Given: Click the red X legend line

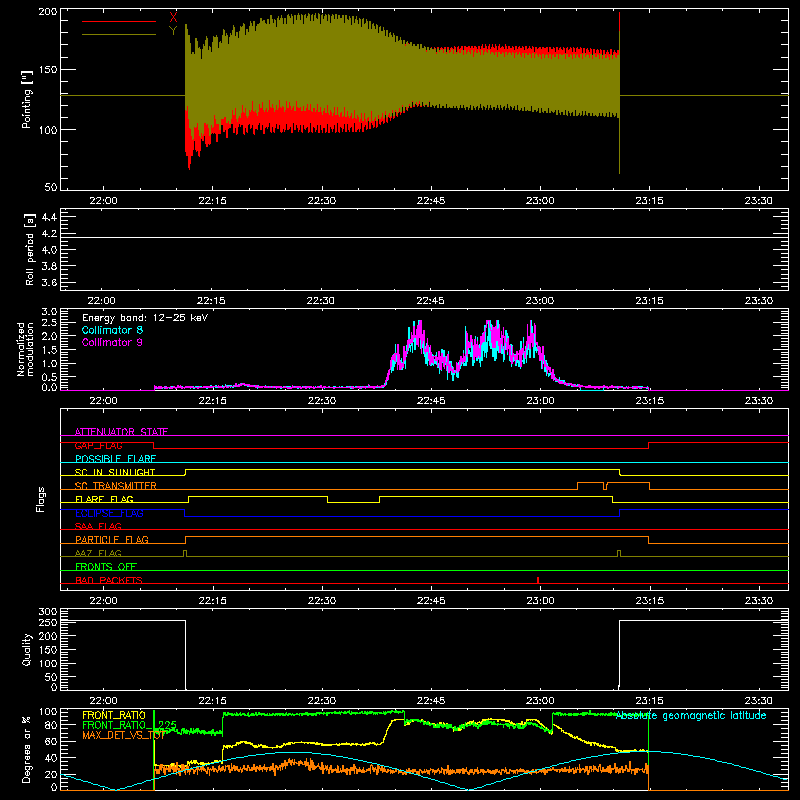Looking at the screenshot, I should click(118, 21).
